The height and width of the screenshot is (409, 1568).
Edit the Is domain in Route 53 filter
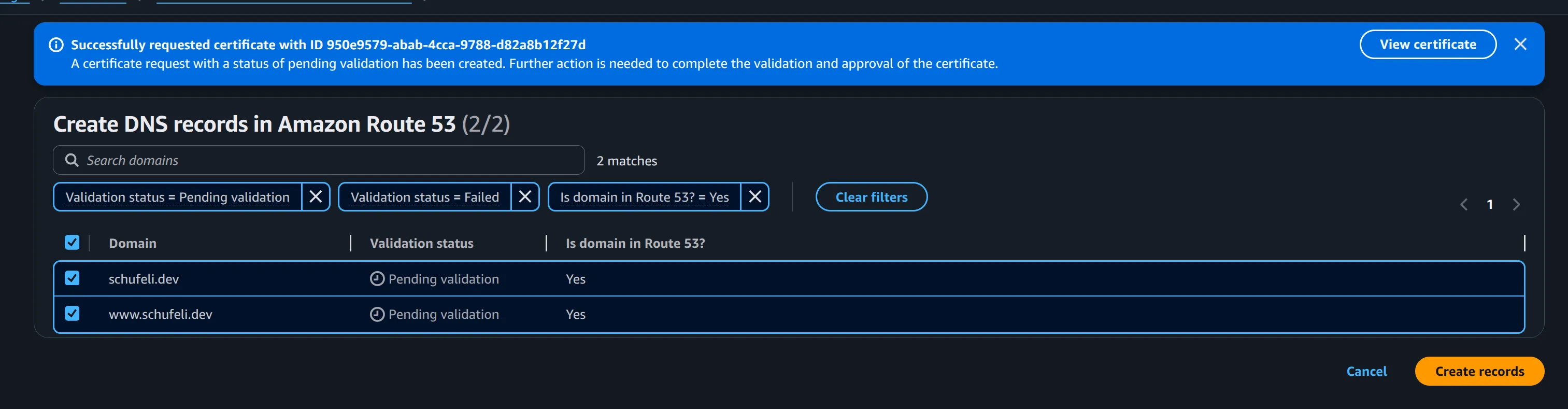(x=644, y=197)
